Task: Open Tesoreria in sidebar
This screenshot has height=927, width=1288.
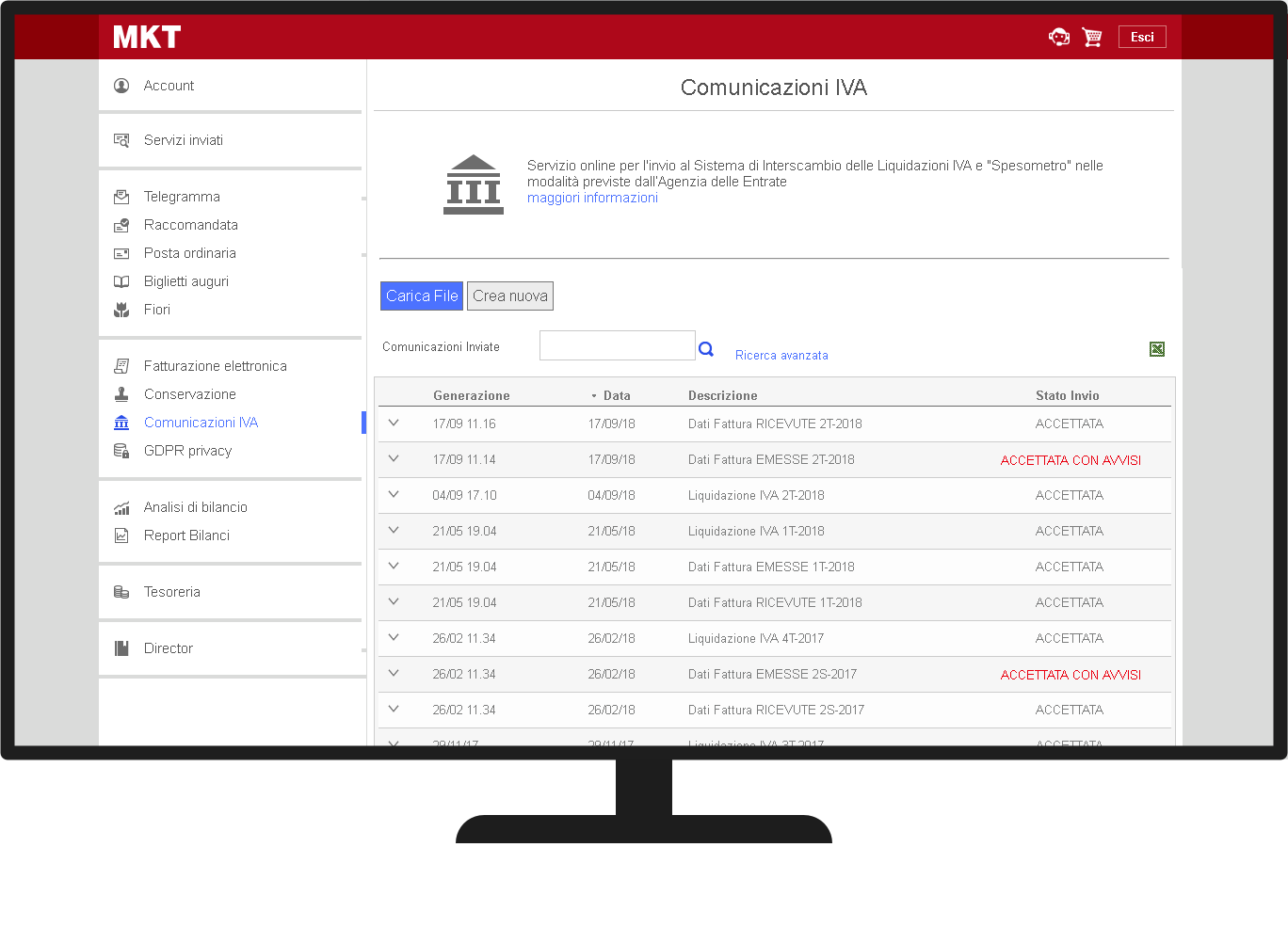Action: (172, 592)
